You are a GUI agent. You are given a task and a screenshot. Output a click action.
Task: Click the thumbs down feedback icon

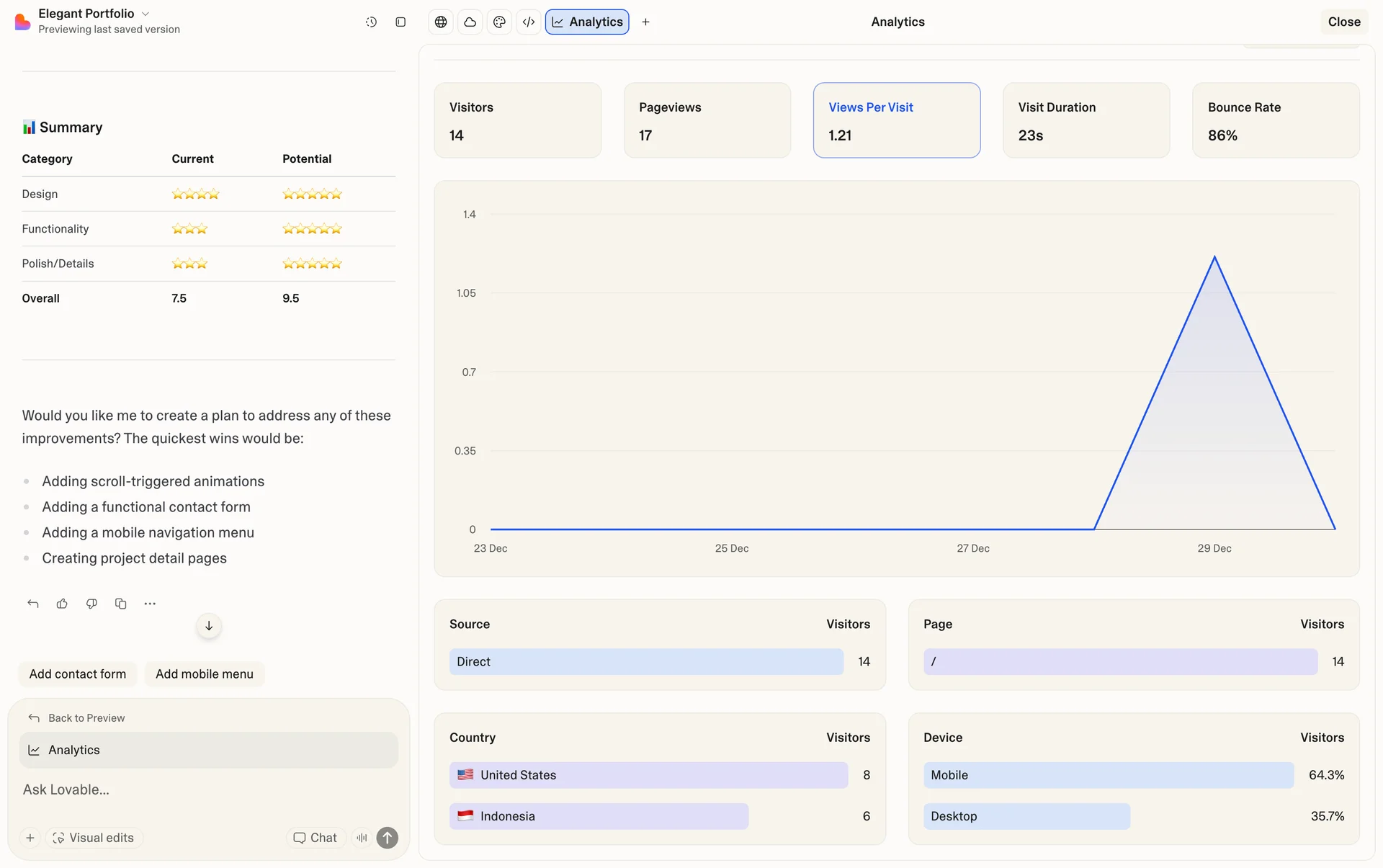91,604
